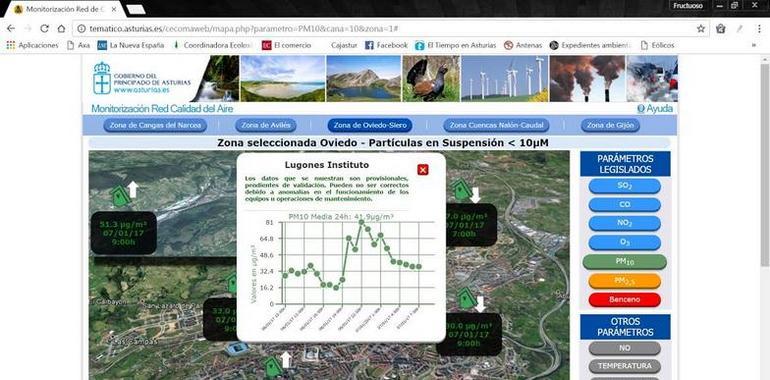Click the 30.0 µg/m³ station reading box
The width and height of the screenshot is (770, 380).
(x=469, y=334)
